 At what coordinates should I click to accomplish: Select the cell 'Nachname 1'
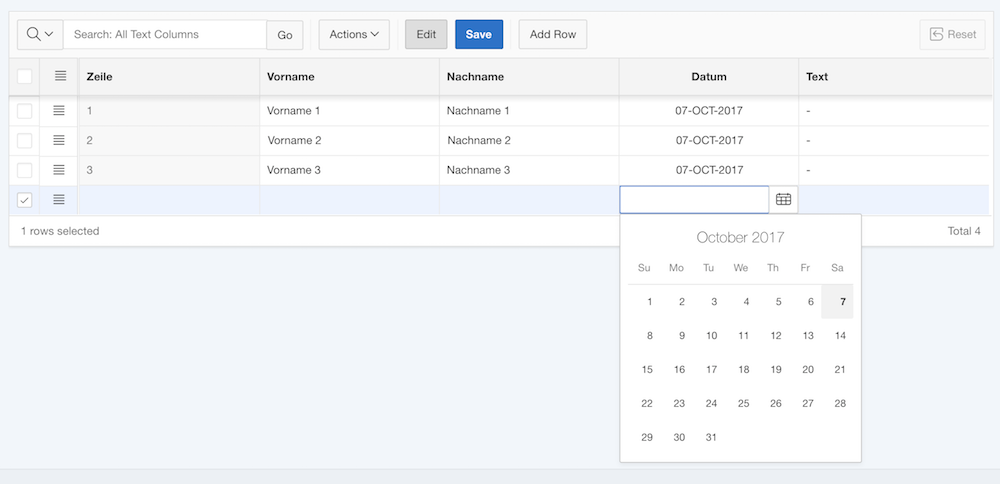pyautogui.click(x=529, y=111)
